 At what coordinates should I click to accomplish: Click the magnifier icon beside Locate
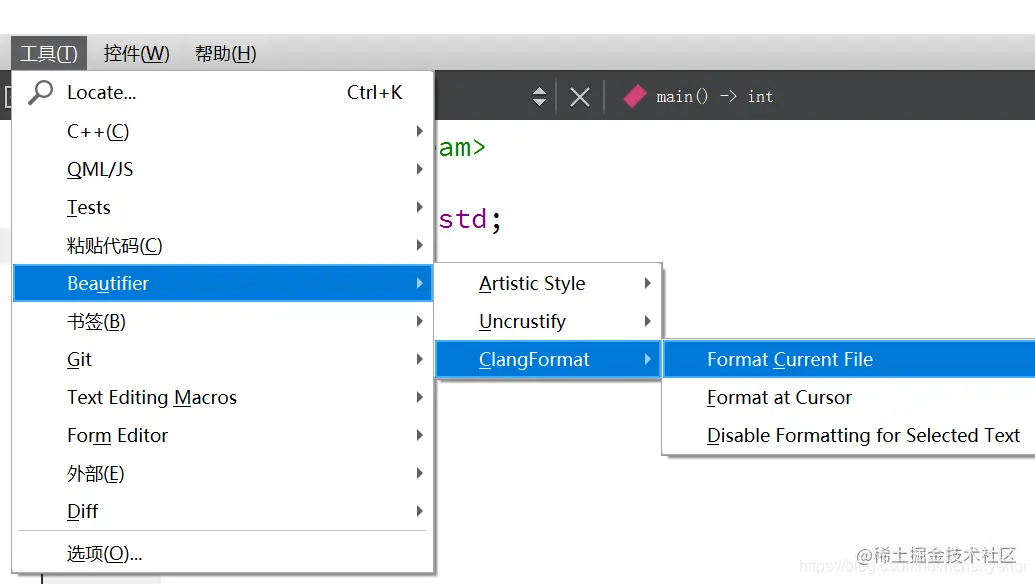tap(40, 92)
